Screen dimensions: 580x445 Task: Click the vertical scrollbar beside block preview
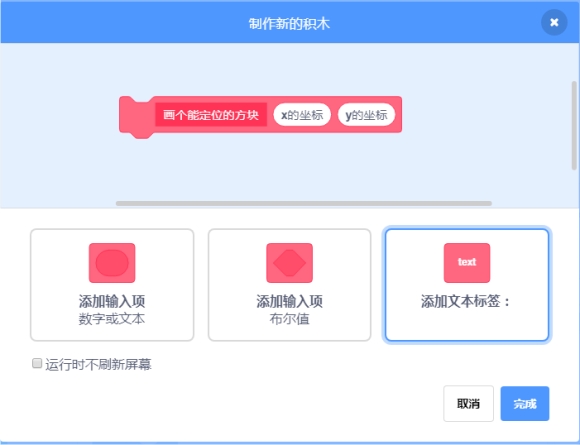click(574, 125)
